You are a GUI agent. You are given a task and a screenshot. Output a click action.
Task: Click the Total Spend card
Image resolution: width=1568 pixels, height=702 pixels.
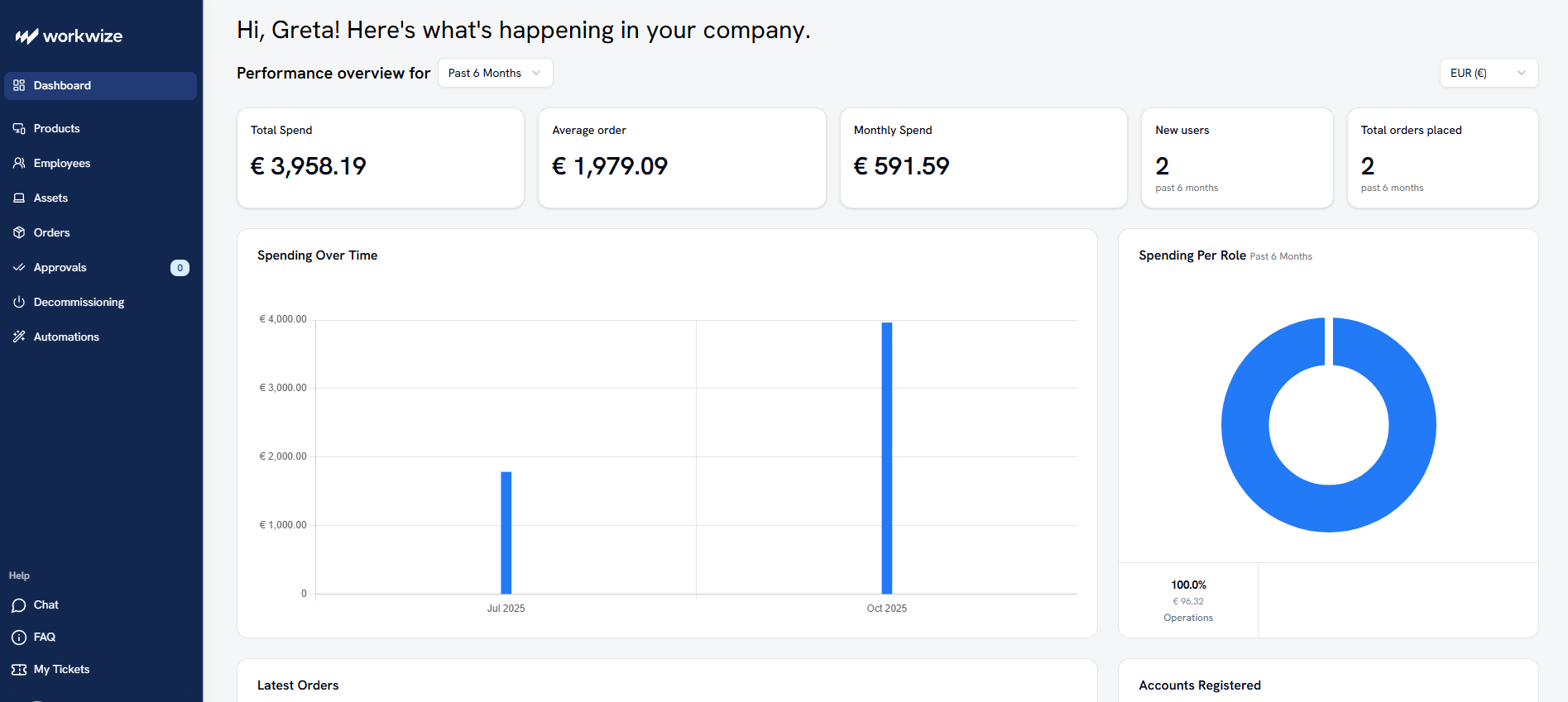[381, 158]
